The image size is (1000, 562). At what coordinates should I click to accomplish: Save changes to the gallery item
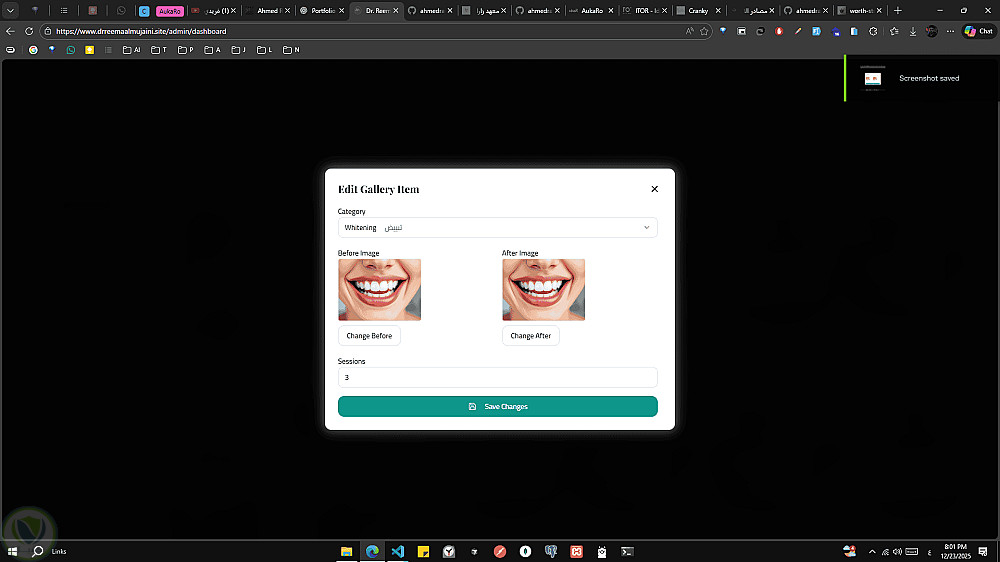497,406
